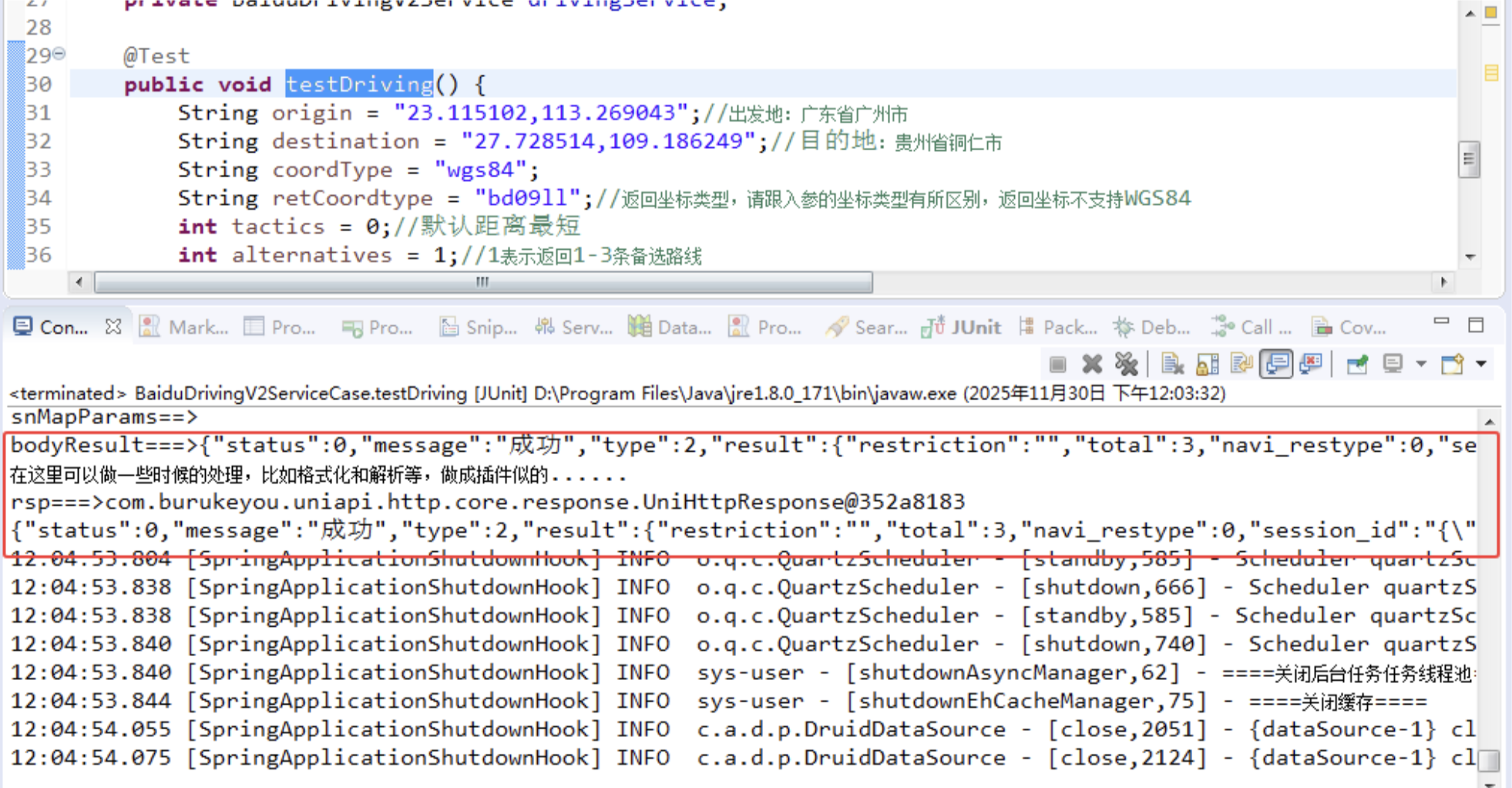Collapse the fold marker at line 29
1512x788 pixels.
coord(59,54)
